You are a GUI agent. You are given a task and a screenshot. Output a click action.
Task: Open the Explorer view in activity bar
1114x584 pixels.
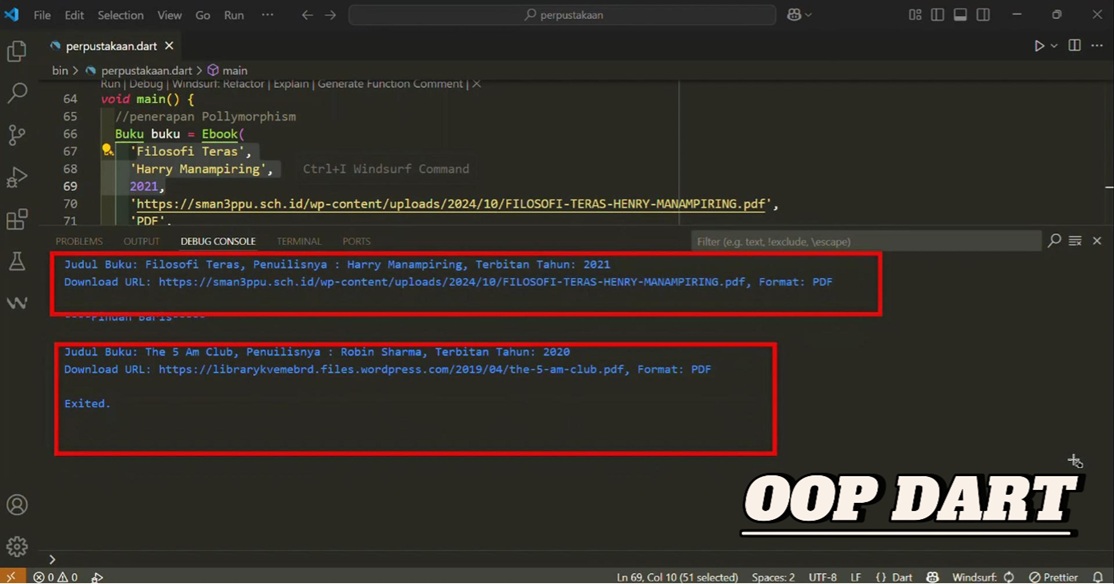16,51
